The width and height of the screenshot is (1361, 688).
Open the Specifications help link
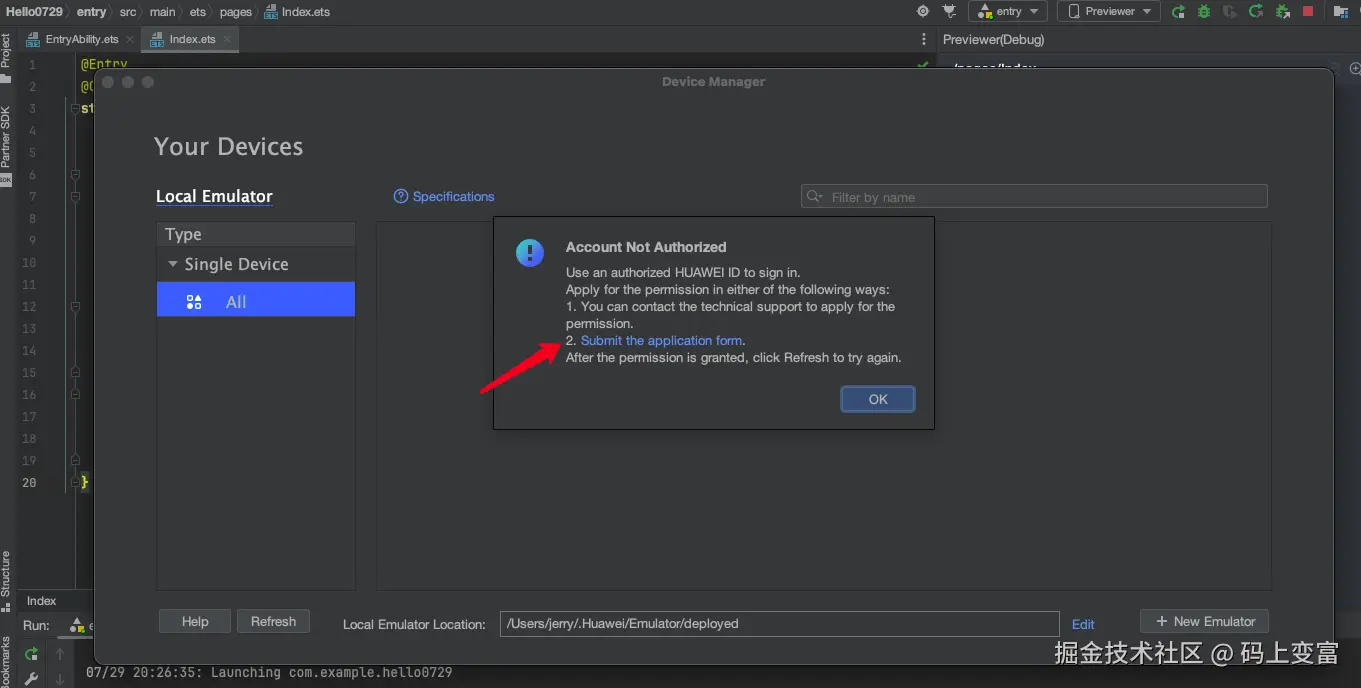coord(444,196)
